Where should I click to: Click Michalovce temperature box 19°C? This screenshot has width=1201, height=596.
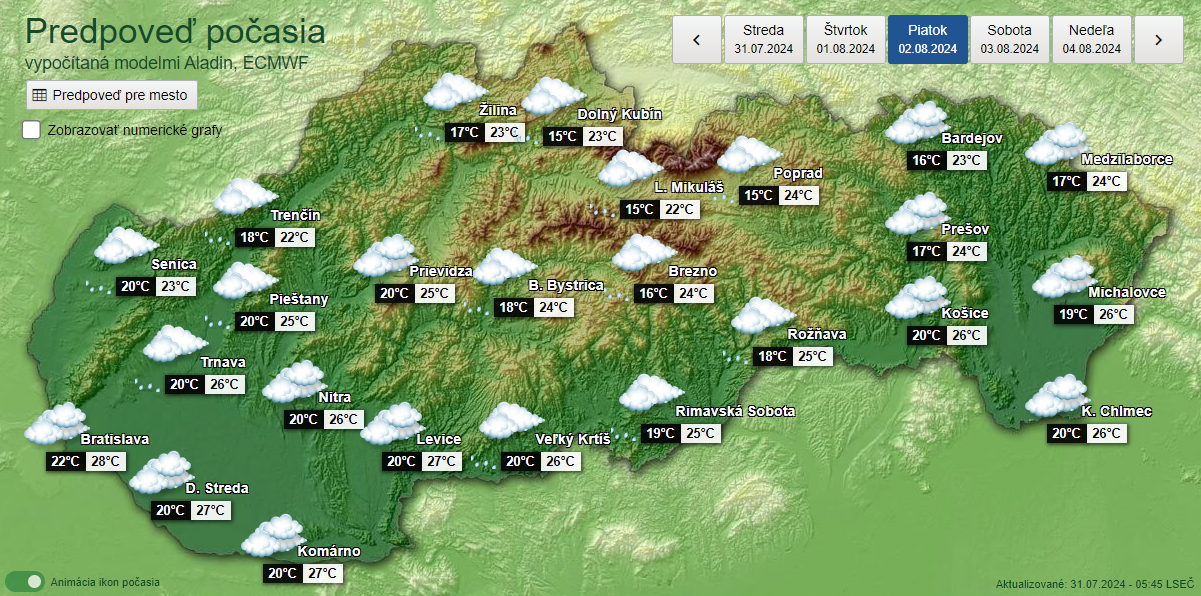(x=1074, y=315)
